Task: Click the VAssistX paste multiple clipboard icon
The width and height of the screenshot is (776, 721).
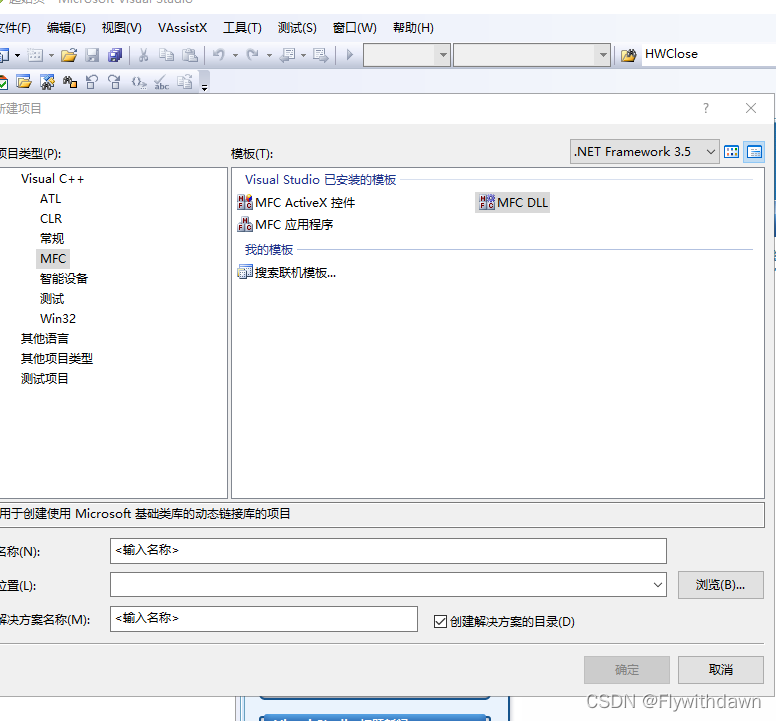Action: [185, 82]
